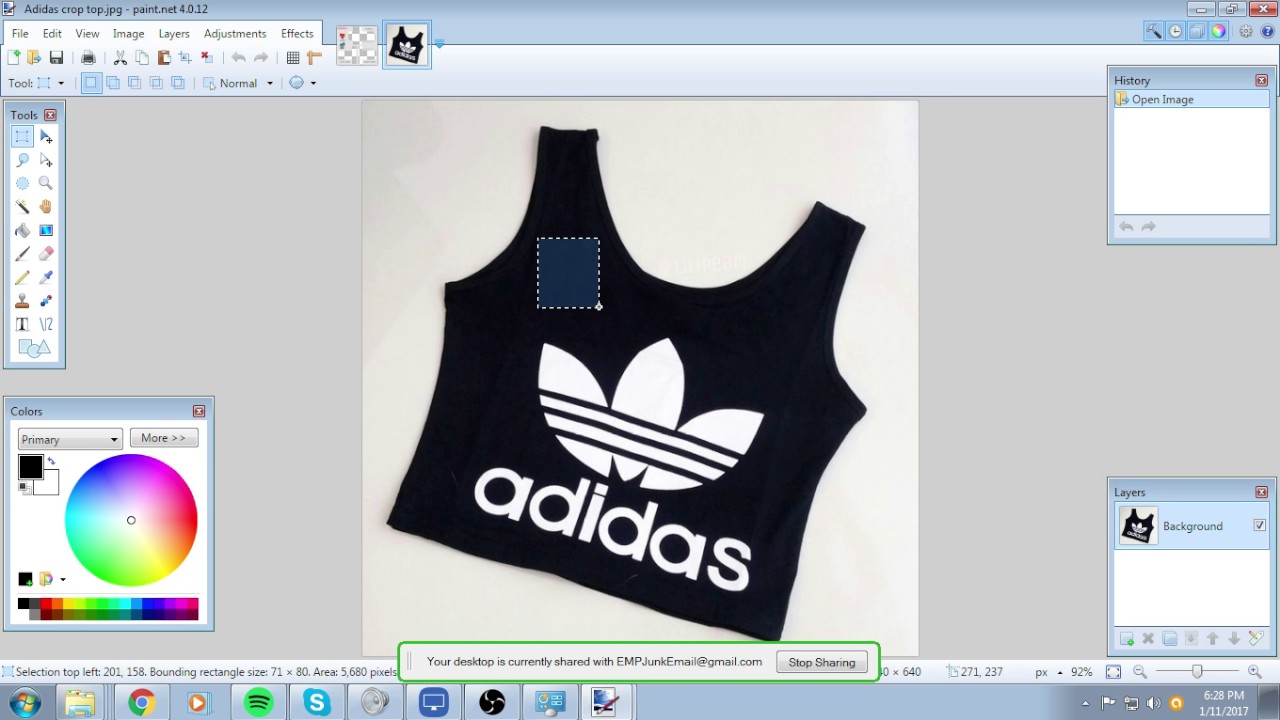The width and height of the screenshot is (1280, 720).
Task: Select the Eraser tool
Action: [x=46, y=254]
